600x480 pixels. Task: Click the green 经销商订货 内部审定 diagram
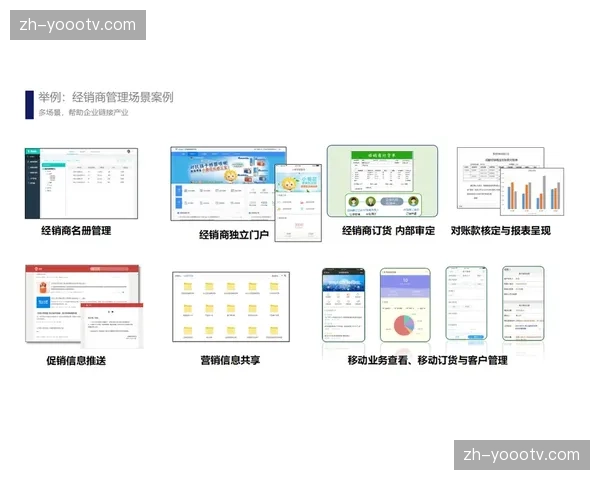point(382,181)
